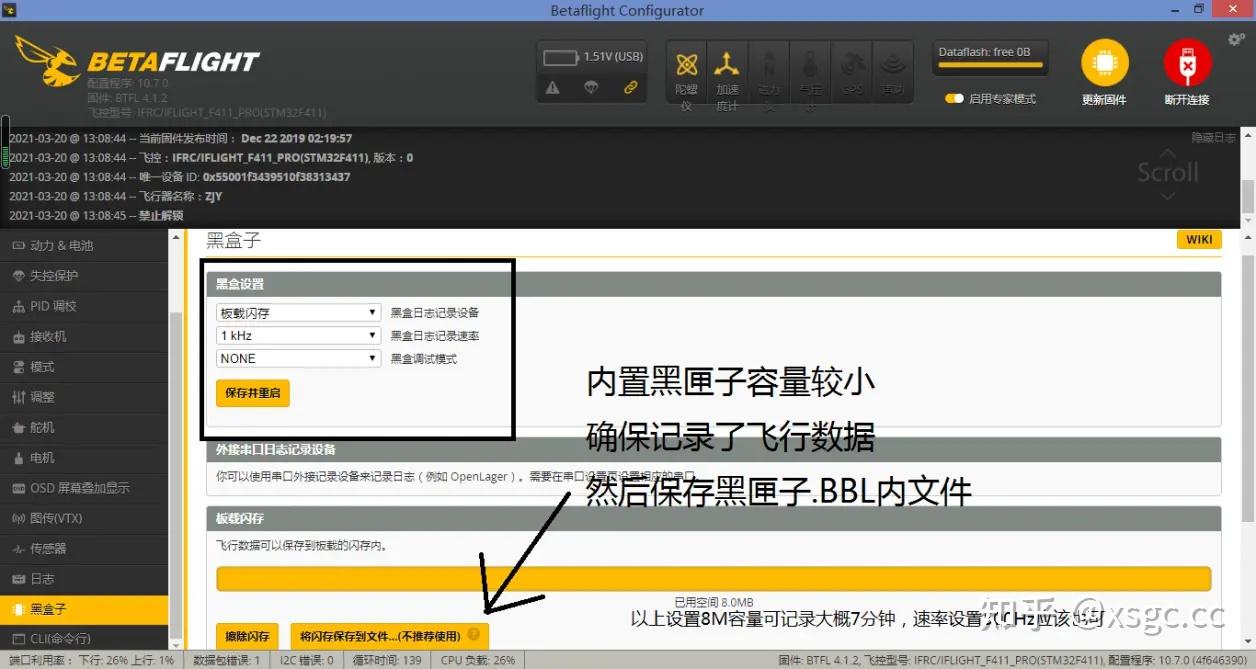This screenshot has height=669, width=1256.
Task: Open the WIKI link
Action: pos(1198,239)
